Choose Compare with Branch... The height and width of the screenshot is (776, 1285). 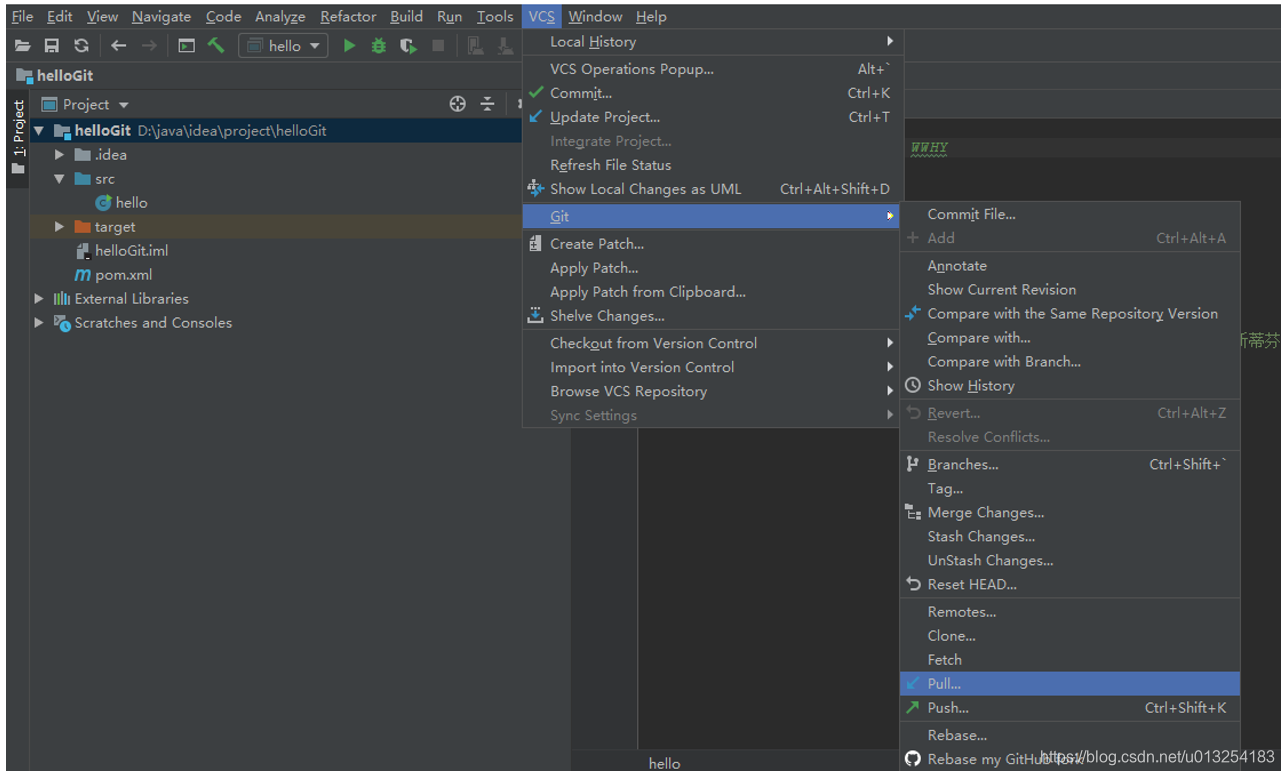pyautogui.click(x=1070, y=362)
